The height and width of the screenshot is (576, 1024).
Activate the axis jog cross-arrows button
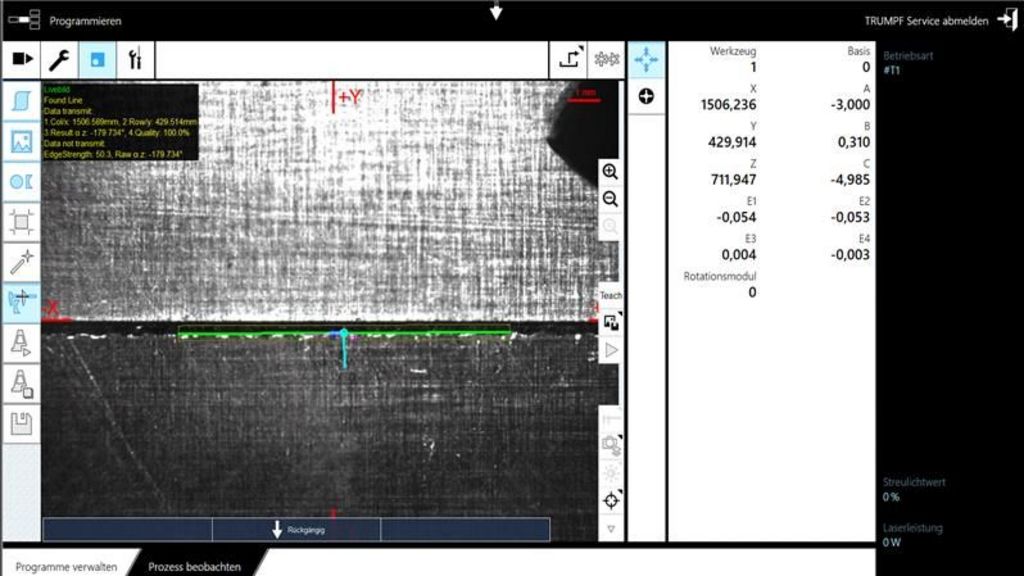pos(646,59)
